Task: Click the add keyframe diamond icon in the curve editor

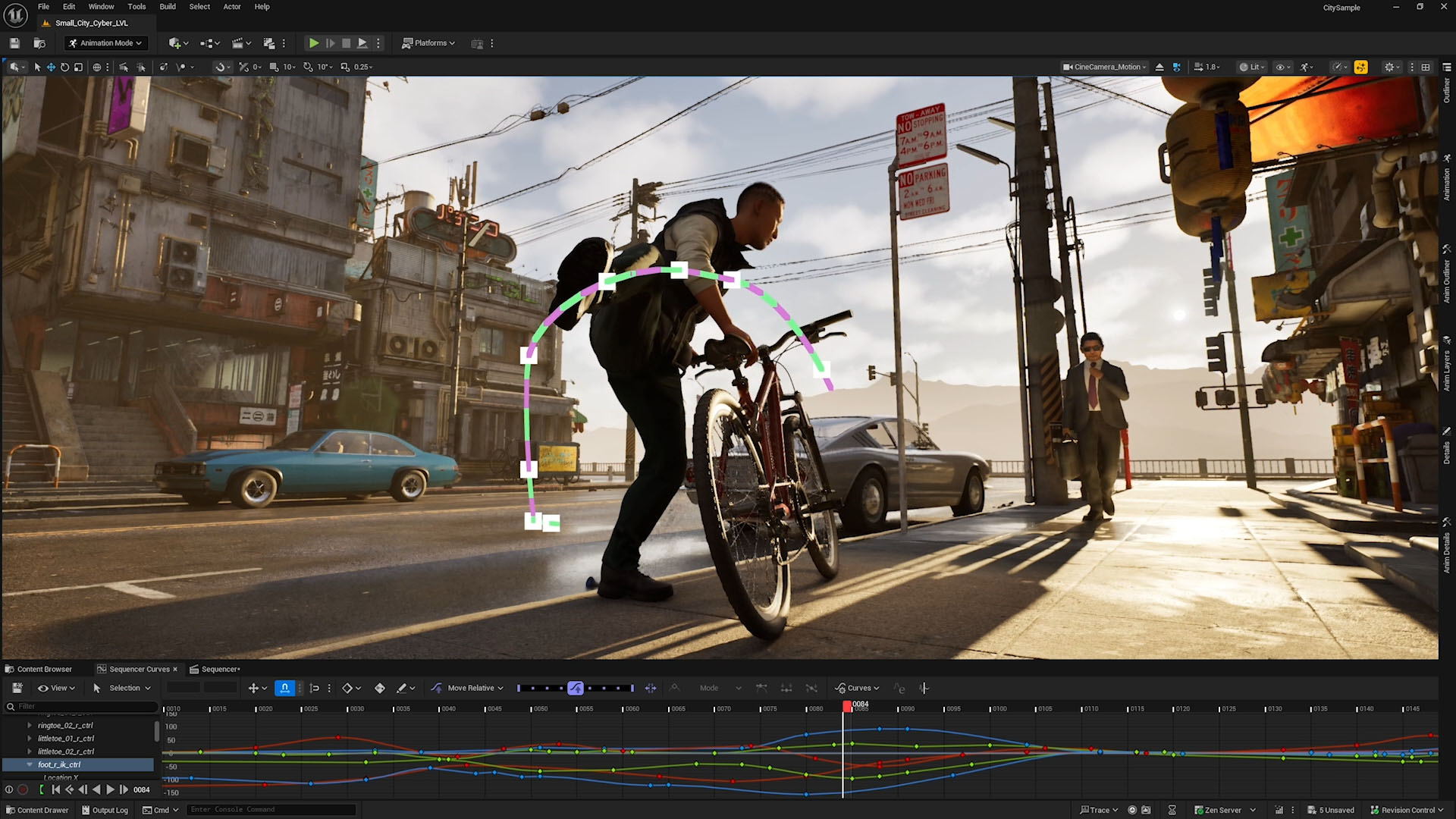Action: [380, 688]
